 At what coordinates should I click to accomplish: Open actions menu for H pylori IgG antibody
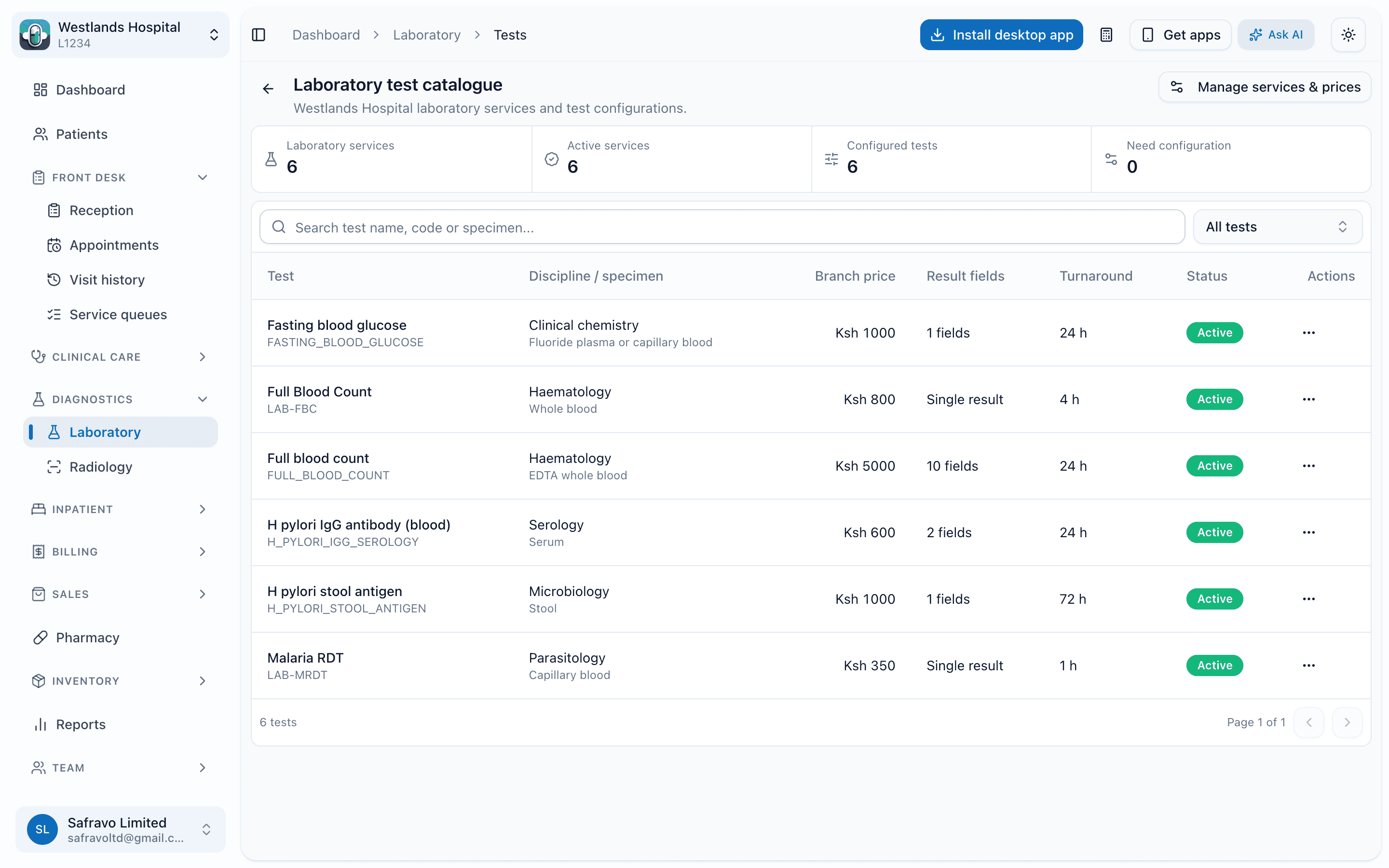point(1308,533)
